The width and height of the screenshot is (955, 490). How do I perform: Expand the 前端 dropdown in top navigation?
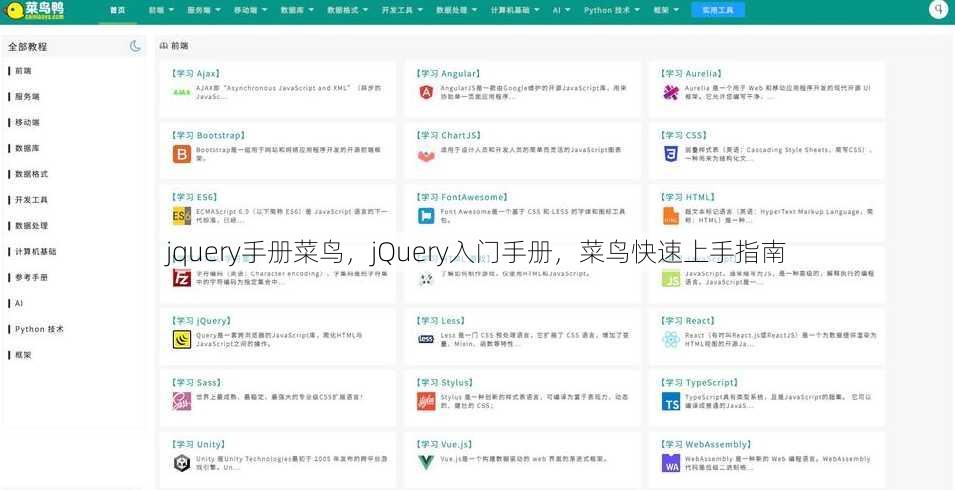(161, 10)
